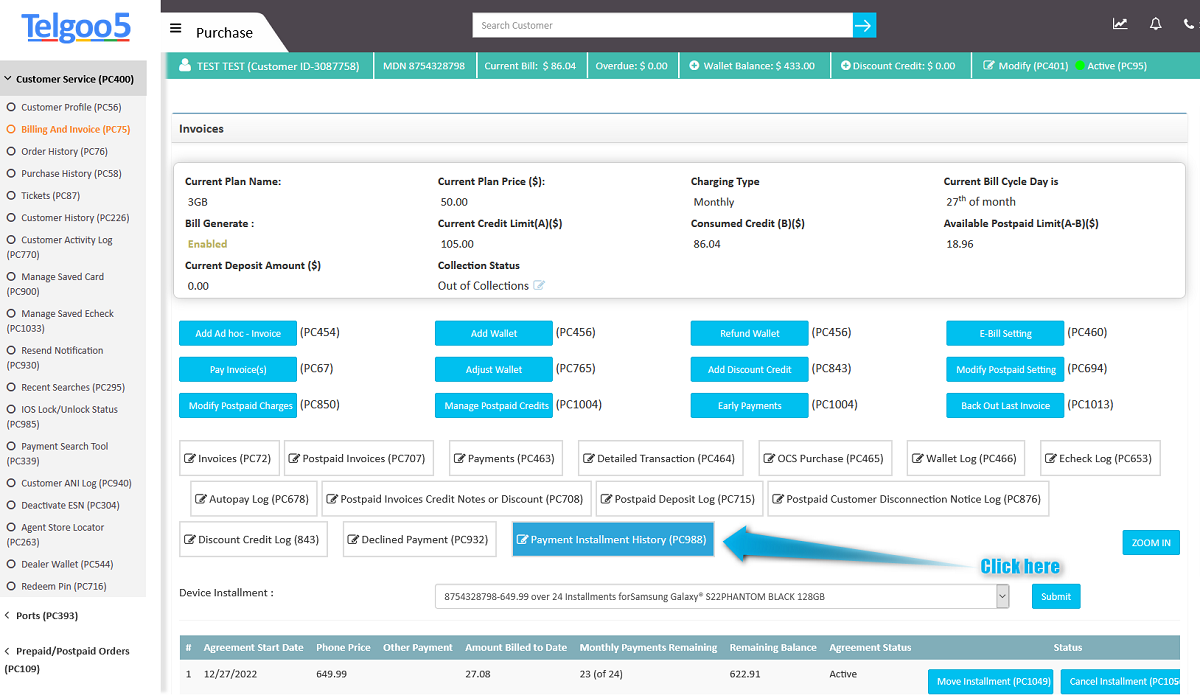Click the Early Payments button
1200x698 pixels.
coord(750,405)
